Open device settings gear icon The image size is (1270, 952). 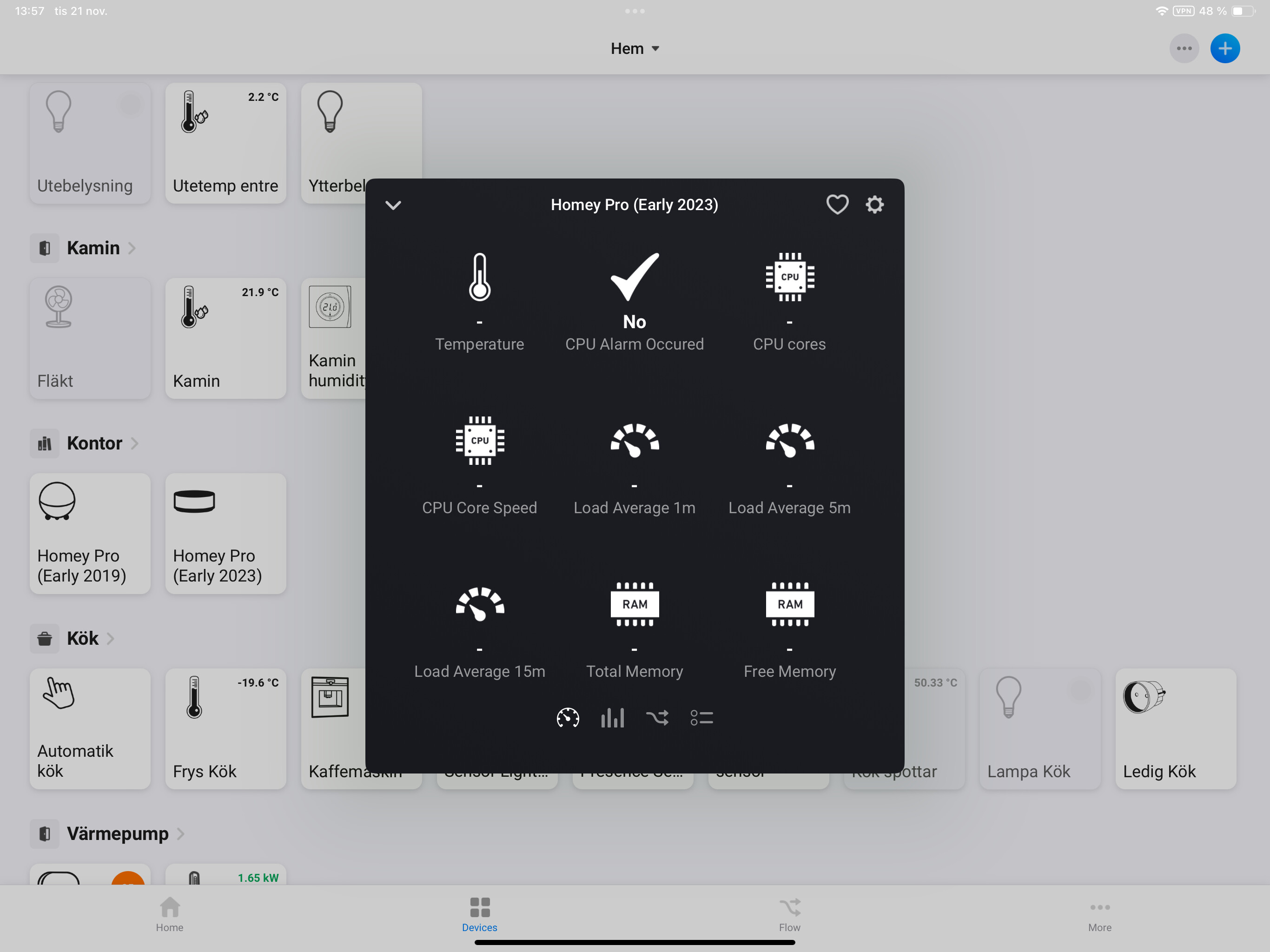pos(874,205)
